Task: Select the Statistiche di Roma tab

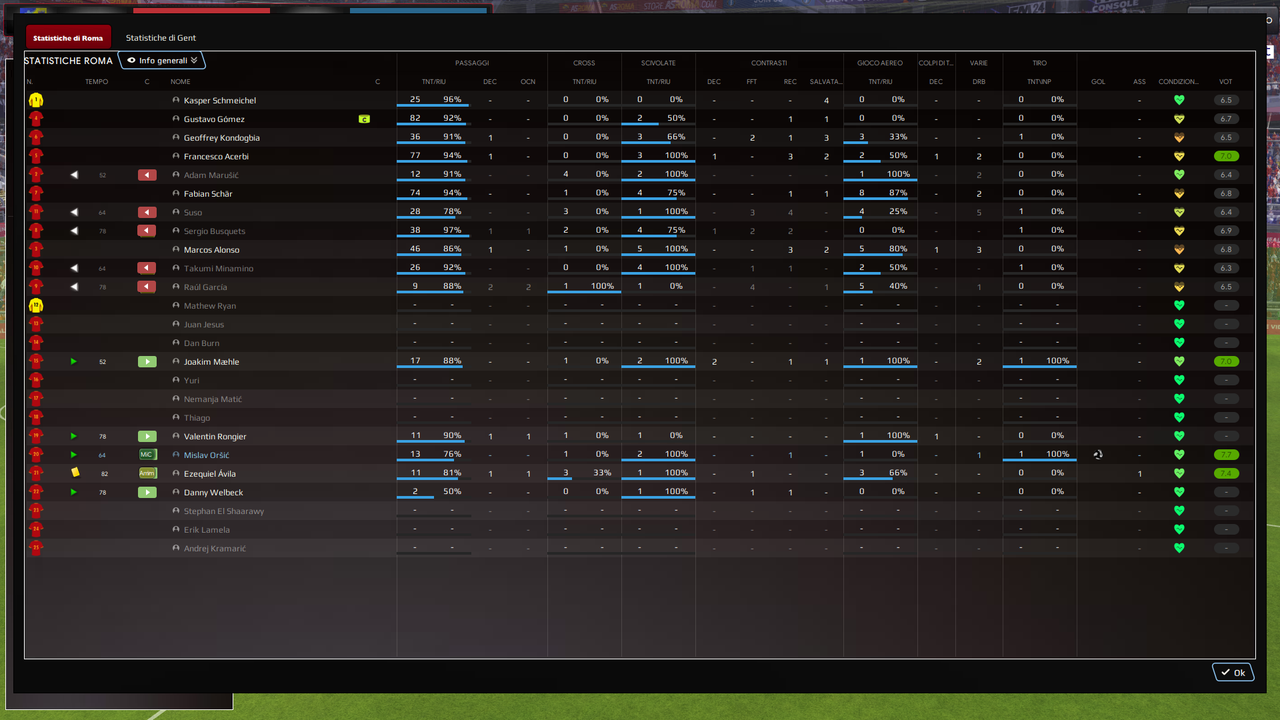Action: pos(68,38)
